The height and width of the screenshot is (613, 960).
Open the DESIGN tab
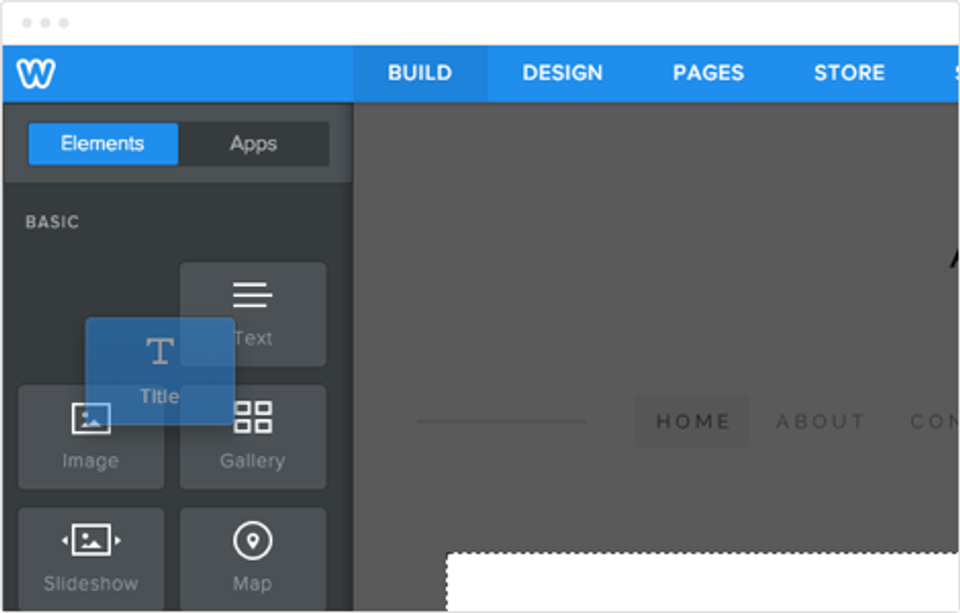click(563, 73)
